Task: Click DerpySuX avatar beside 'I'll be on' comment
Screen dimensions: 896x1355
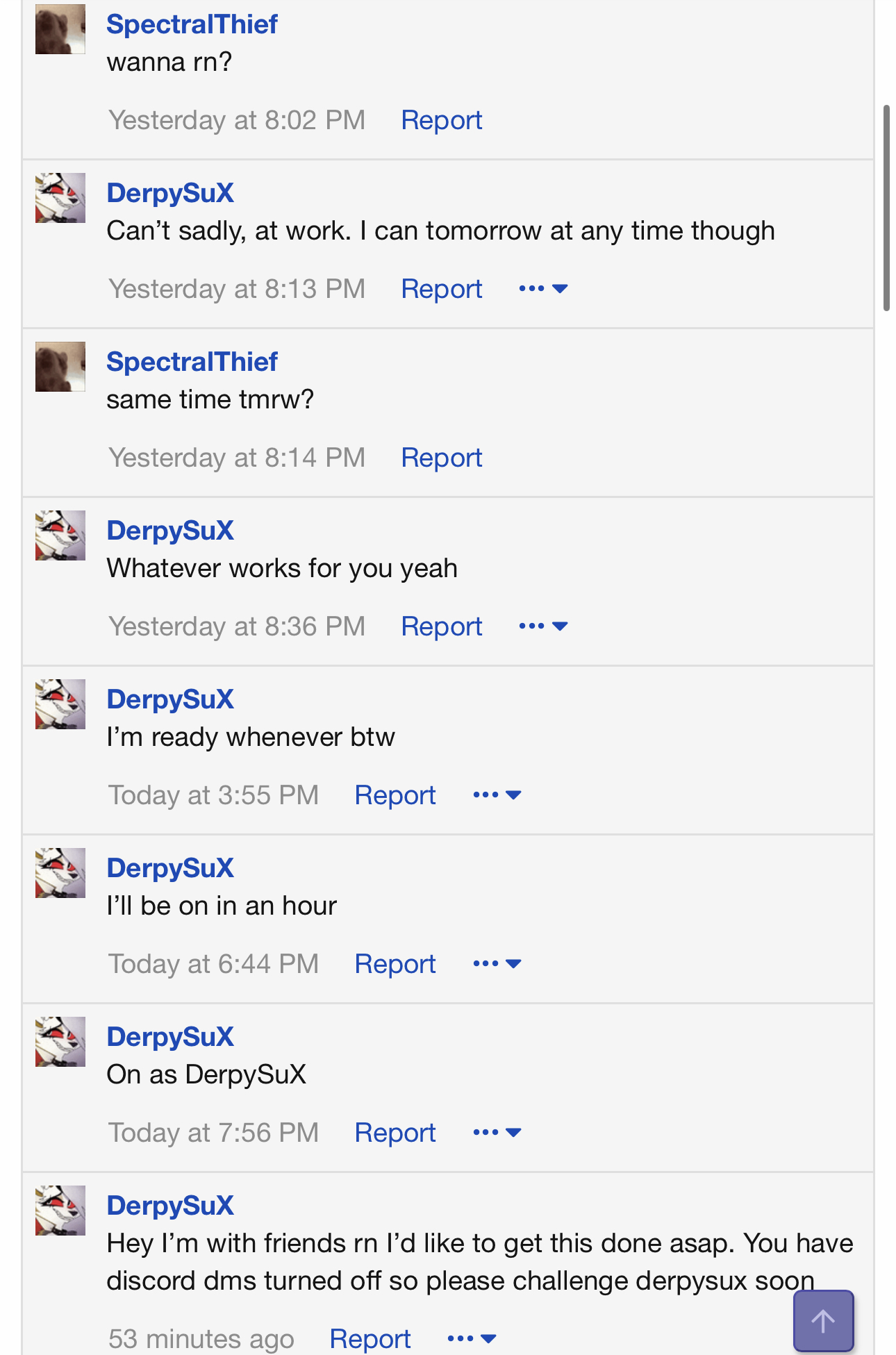Action: point(60,873)
